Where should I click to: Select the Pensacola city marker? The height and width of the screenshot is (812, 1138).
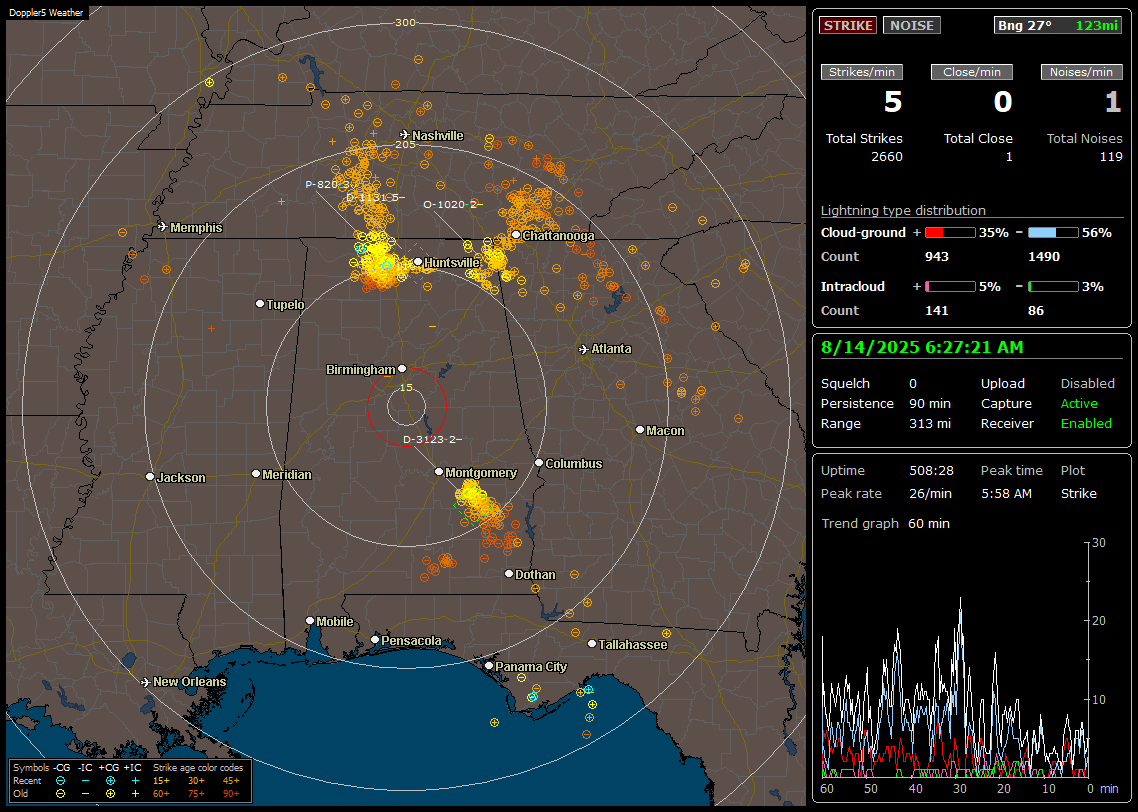pyautogui.click(x=375, y=639)
